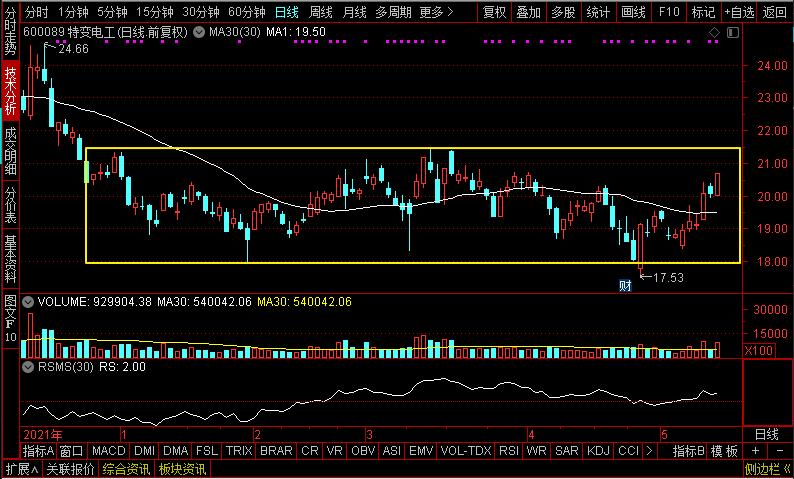
Task: Zoom in chart with plus button
Action: point(755,450)
